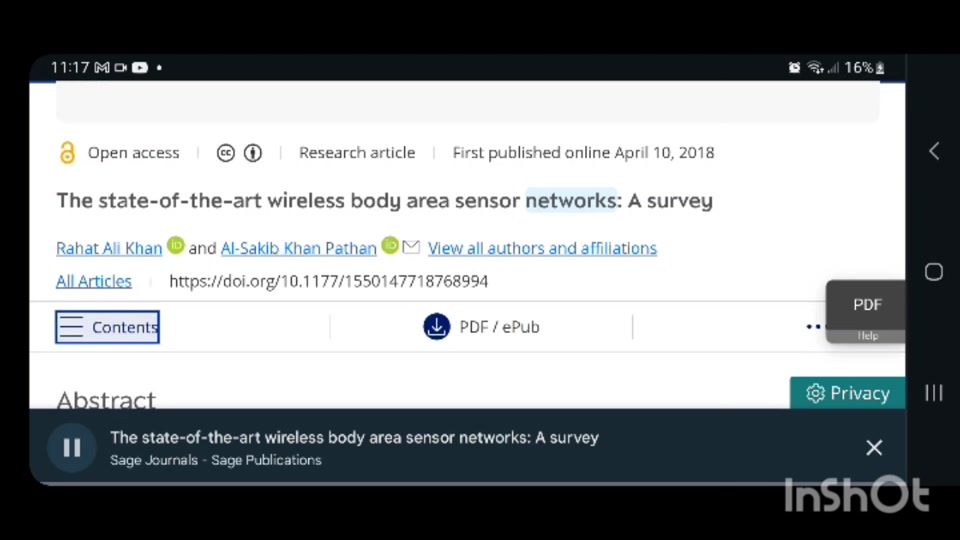The height and width of the screenshot is (540, 960).
Task: Download the PDF / ePub file
Action: (481, 327)
